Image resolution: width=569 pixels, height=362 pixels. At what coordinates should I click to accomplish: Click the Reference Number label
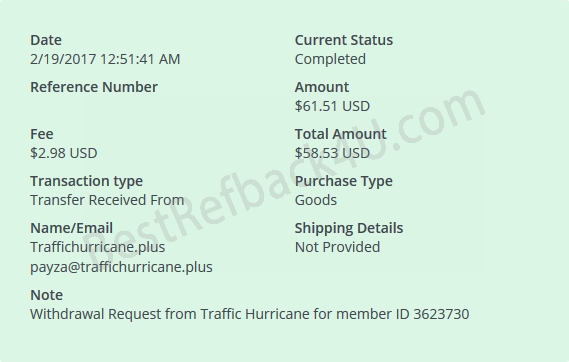[94, 87]
